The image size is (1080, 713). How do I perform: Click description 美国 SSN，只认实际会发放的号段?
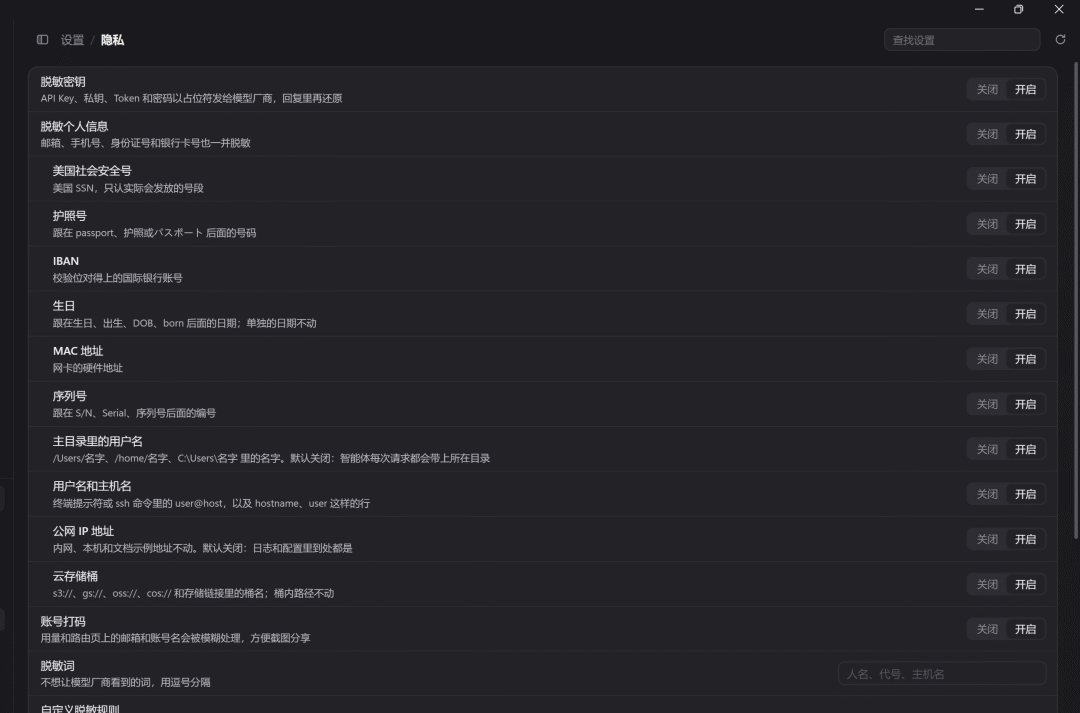point(128,188)
